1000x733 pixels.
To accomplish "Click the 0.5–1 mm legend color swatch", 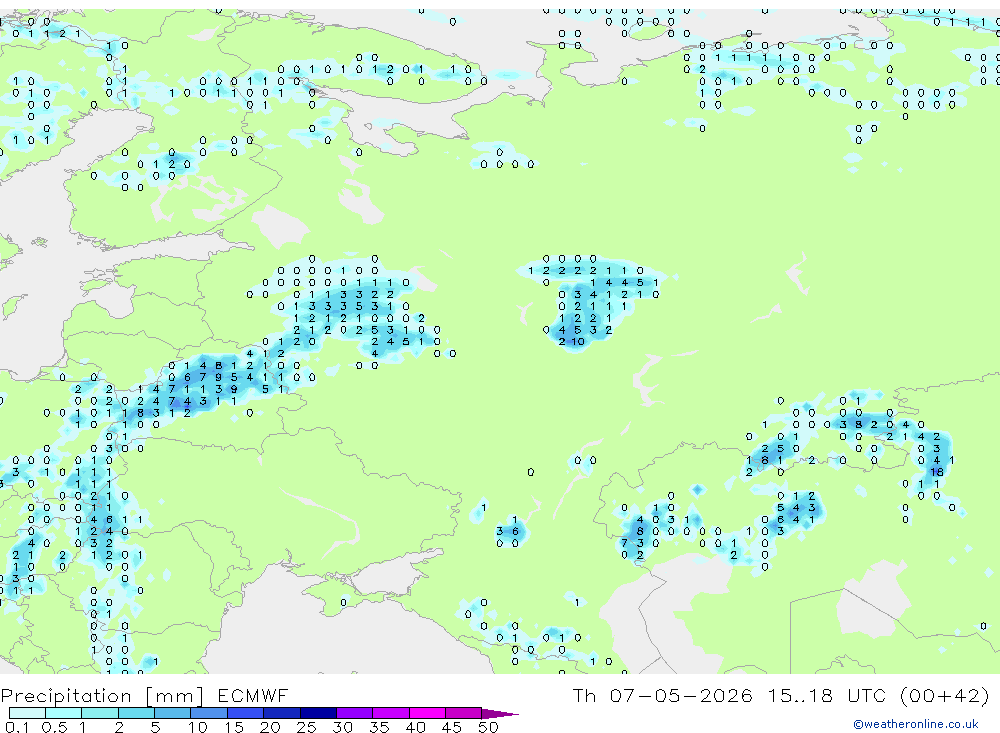I will pos(63,713).
